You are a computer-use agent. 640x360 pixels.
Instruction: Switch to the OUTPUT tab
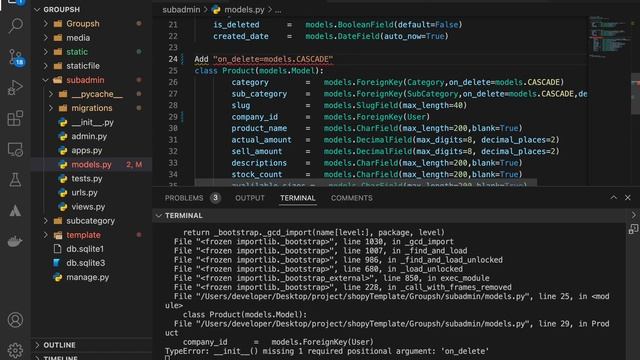[250, 198]
